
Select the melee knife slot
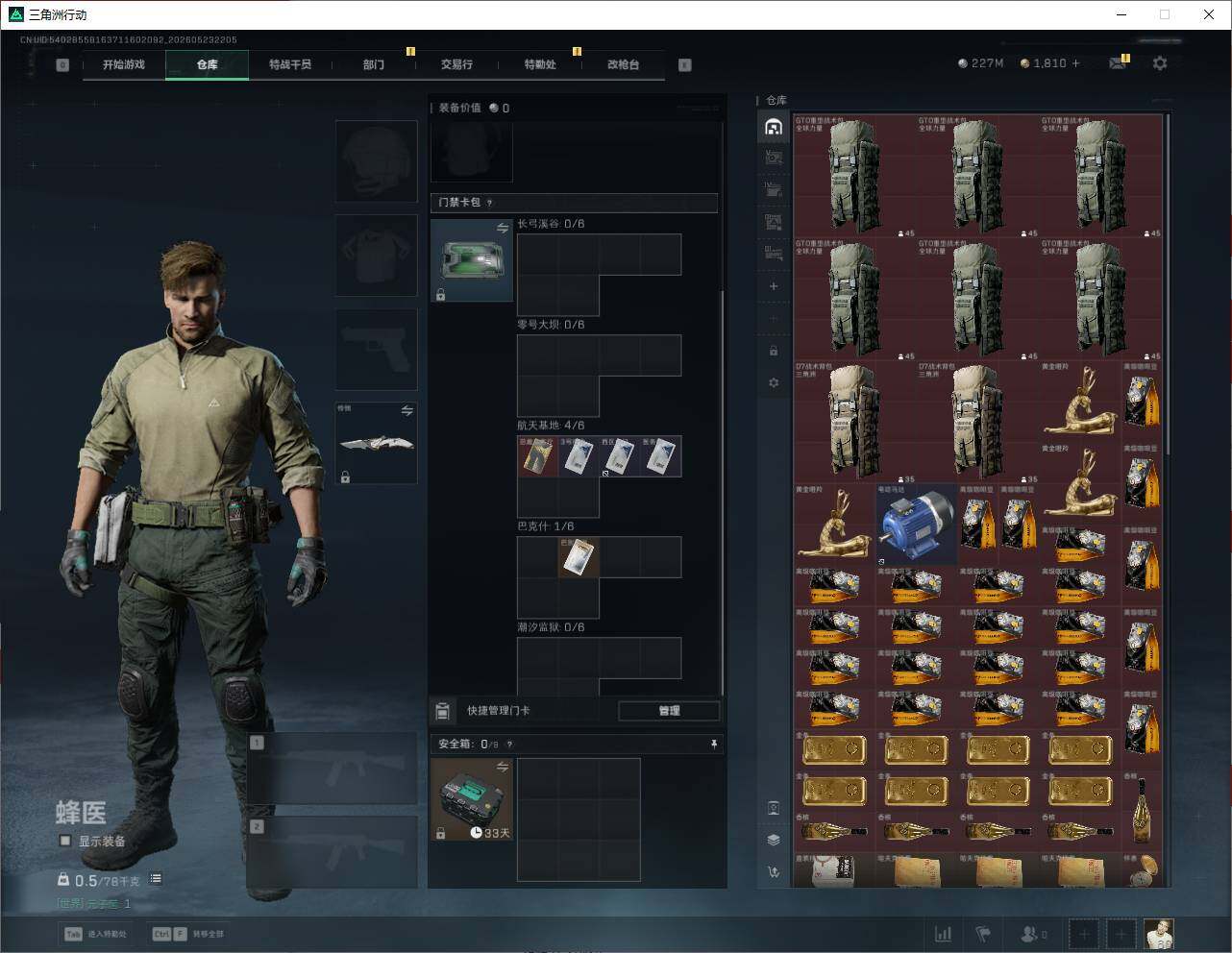click(x=376, y=443)
